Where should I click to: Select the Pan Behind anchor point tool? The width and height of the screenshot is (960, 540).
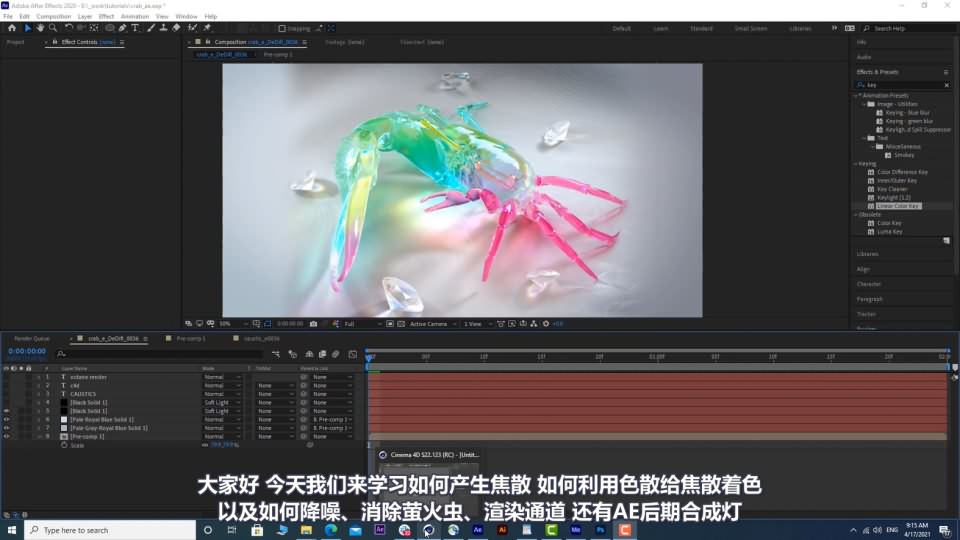[x=94, y=28]
